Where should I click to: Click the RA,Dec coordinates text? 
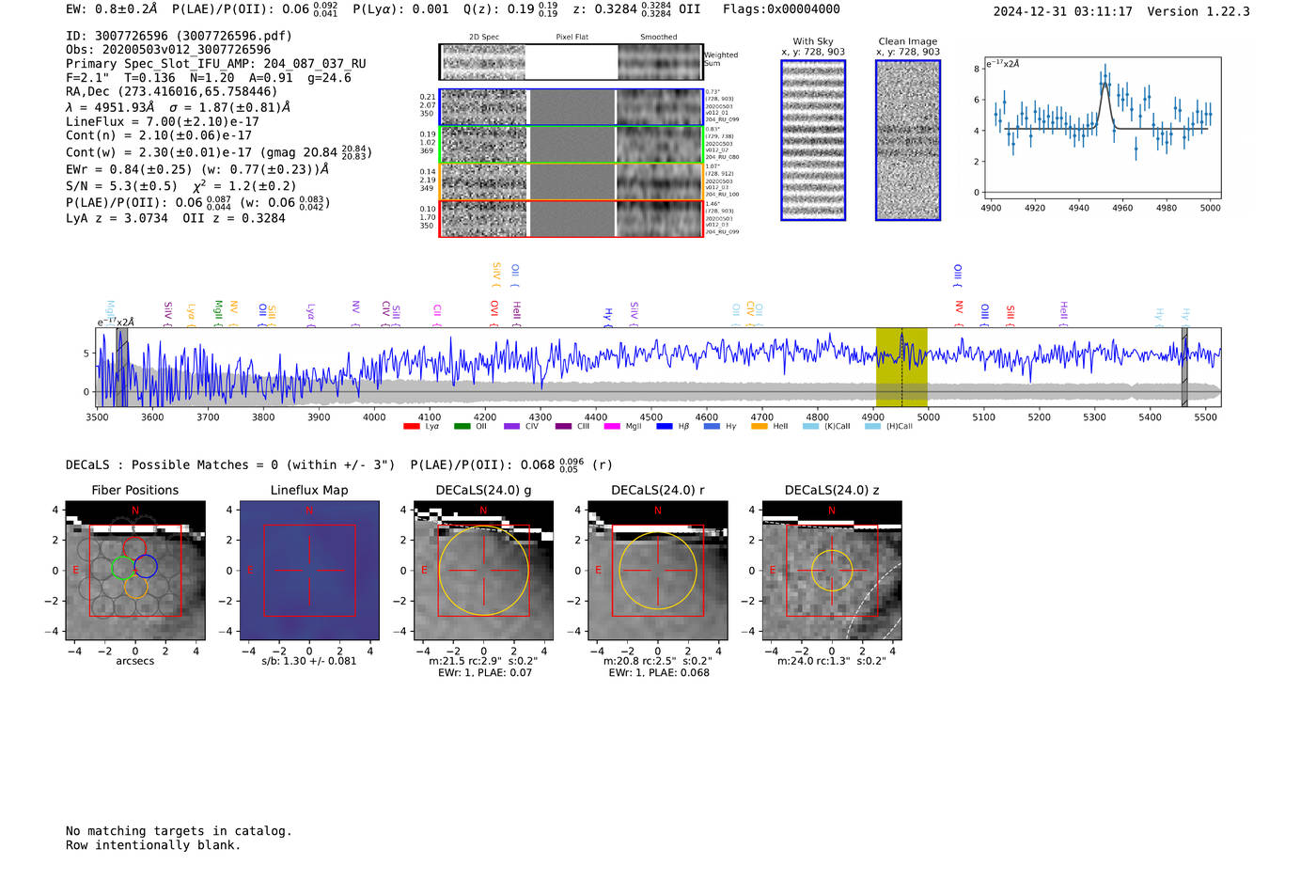pyautogui.click(x=172, y=91)
